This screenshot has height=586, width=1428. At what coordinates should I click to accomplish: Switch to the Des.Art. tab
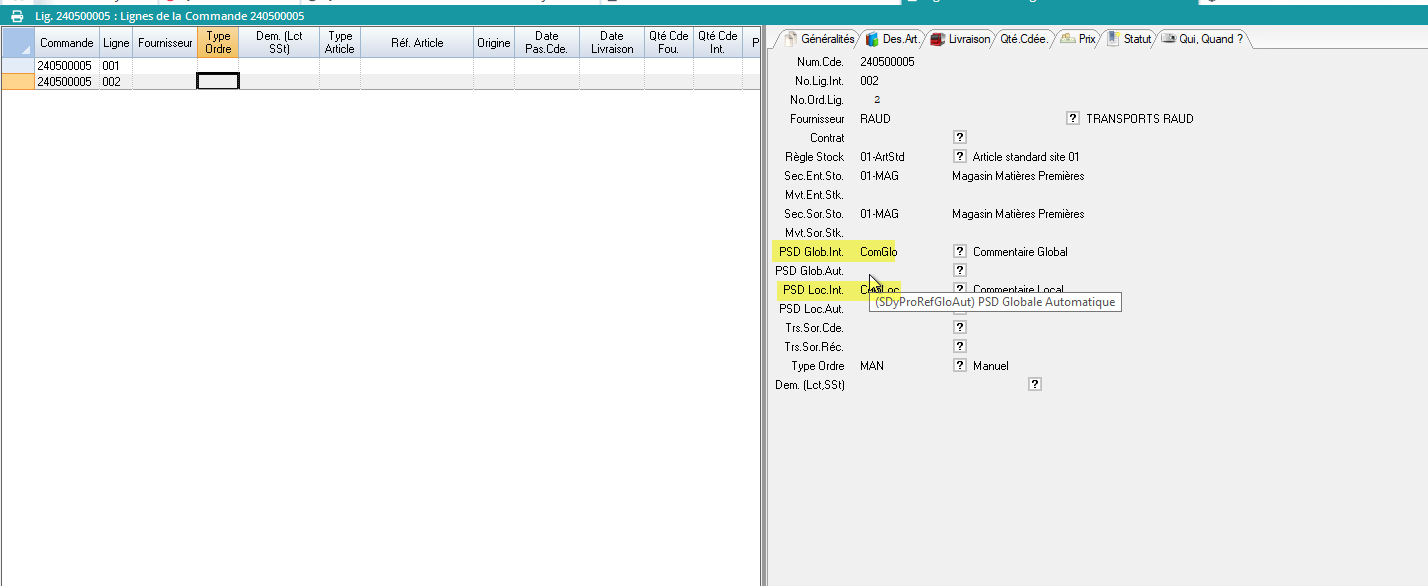(892, 39)
